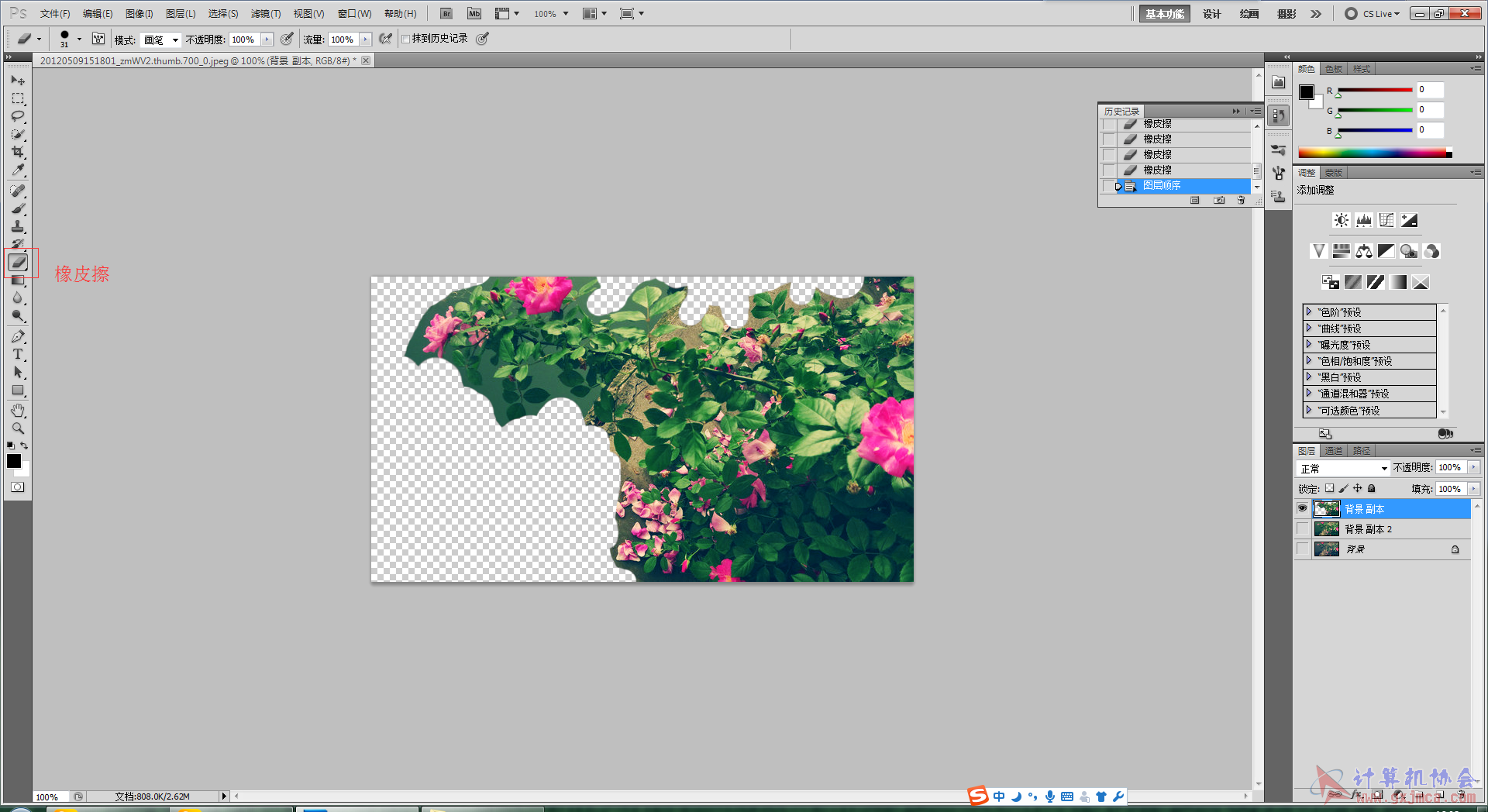
Task: Add Brightness/Contrast adjustment
Action: pyautogui.click(x=1341, y=220)
